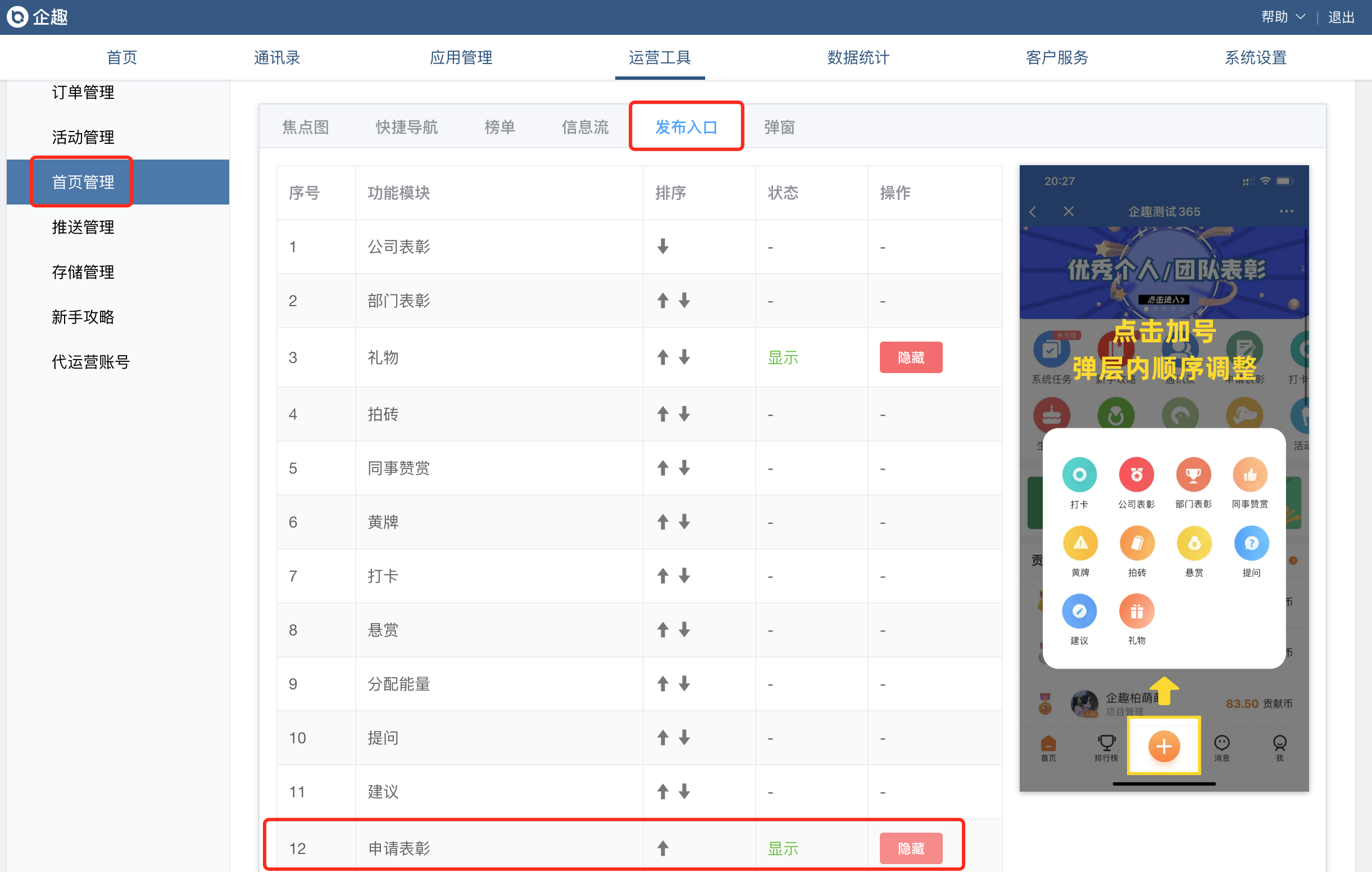
Task: Click the up arrow for 部门表彰 row
Action: click(x=662, y=301)
